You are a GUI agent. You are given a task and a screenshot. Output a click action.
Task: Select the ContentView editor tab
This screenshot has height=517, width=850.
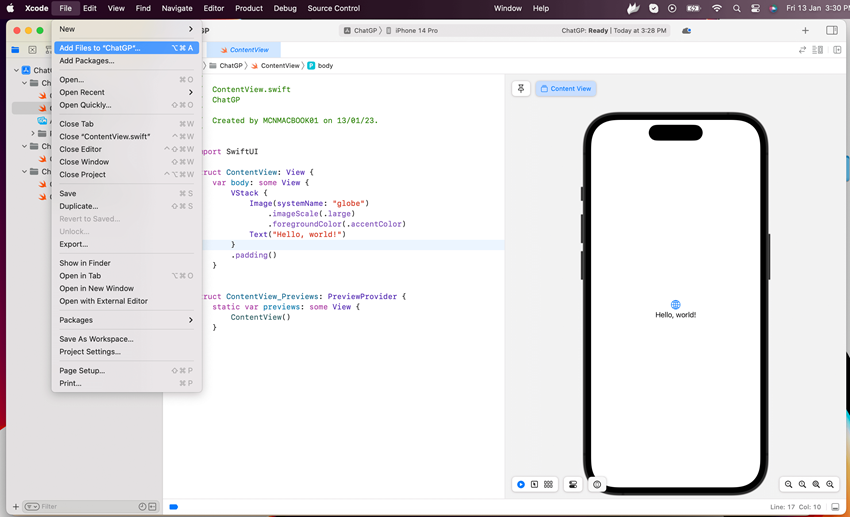pyautogui.click(x=244, y=50)
